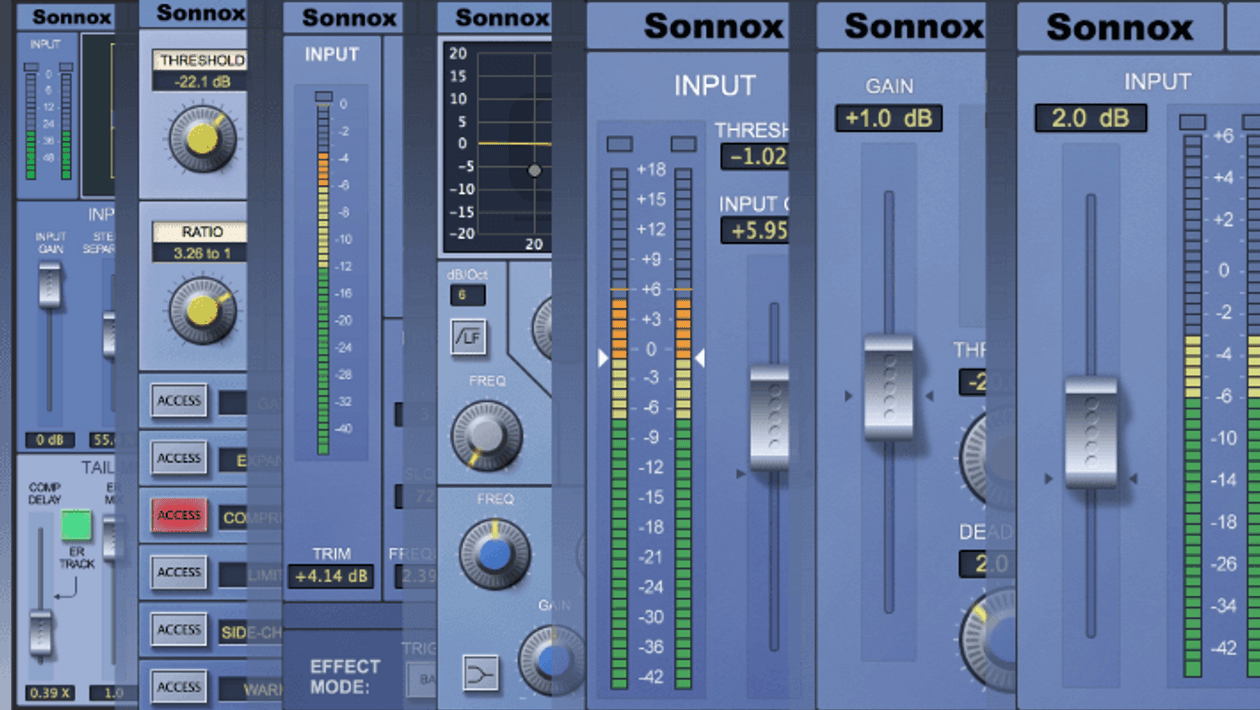Click the Gain +1.0 dB value field
Viewport: 1260px width, 710px height.
click(888, 118)
